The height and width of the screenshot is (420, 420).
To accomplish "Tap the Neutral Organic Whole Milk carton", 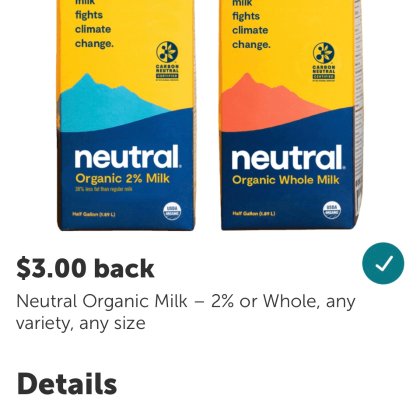I will [x=291, y=115].
